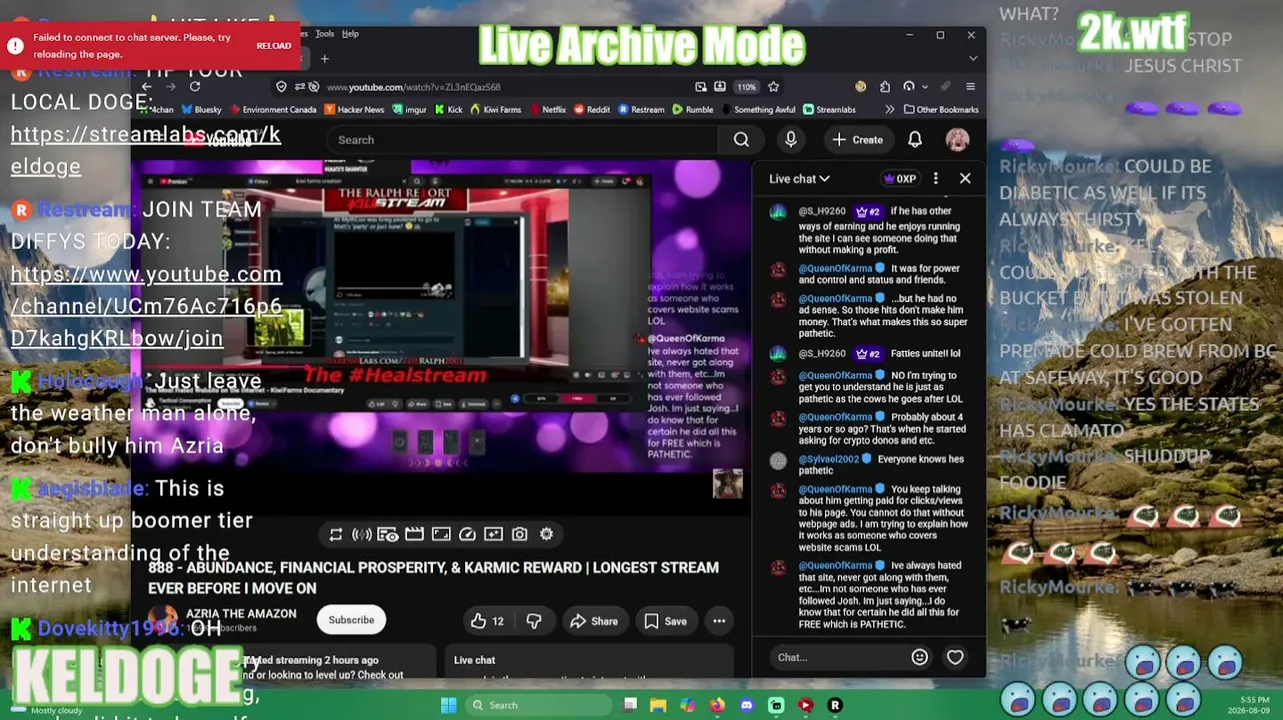Close the live chat panel
Viewport: 1283px width, 720px height.
point(965,178)
